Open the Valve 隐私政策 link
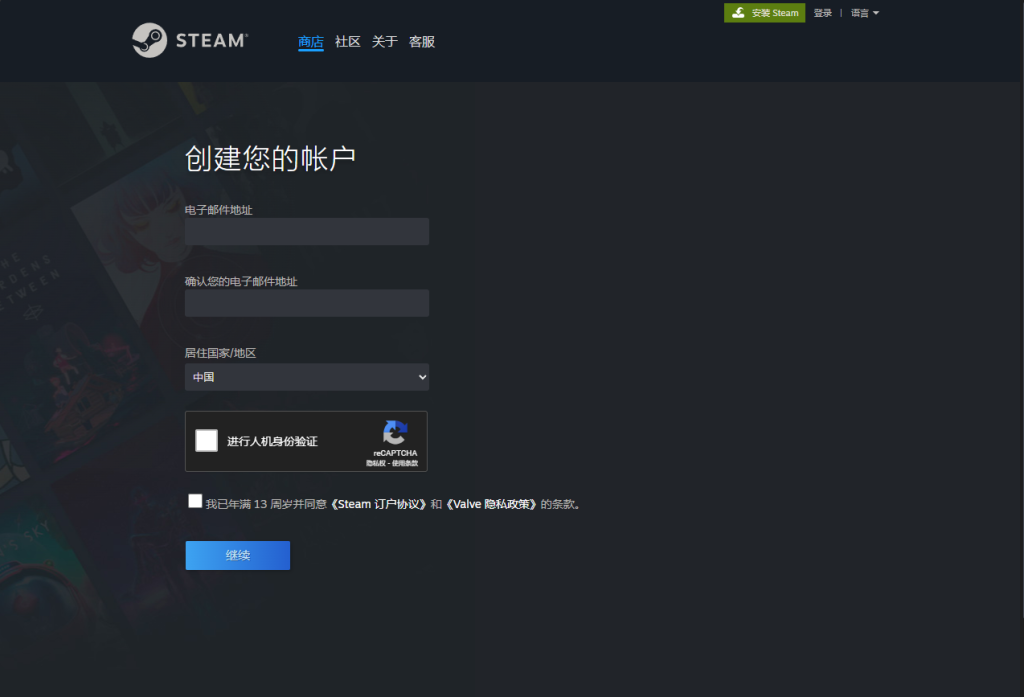Screen dimensions: 1024x697 pyautogui.click(x=493, y=504)
